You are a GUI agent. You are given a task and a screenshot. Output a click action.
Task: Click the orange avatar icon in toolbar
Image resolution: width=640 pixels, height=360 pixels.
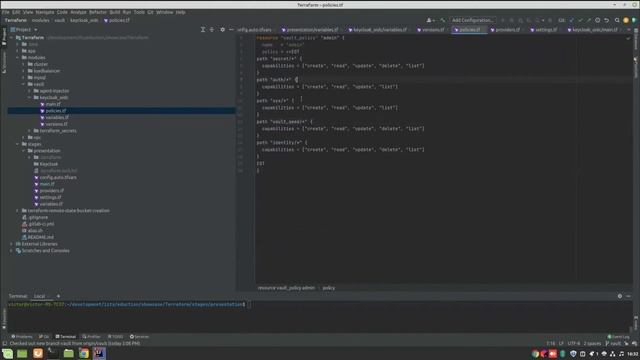pos(626,20)
